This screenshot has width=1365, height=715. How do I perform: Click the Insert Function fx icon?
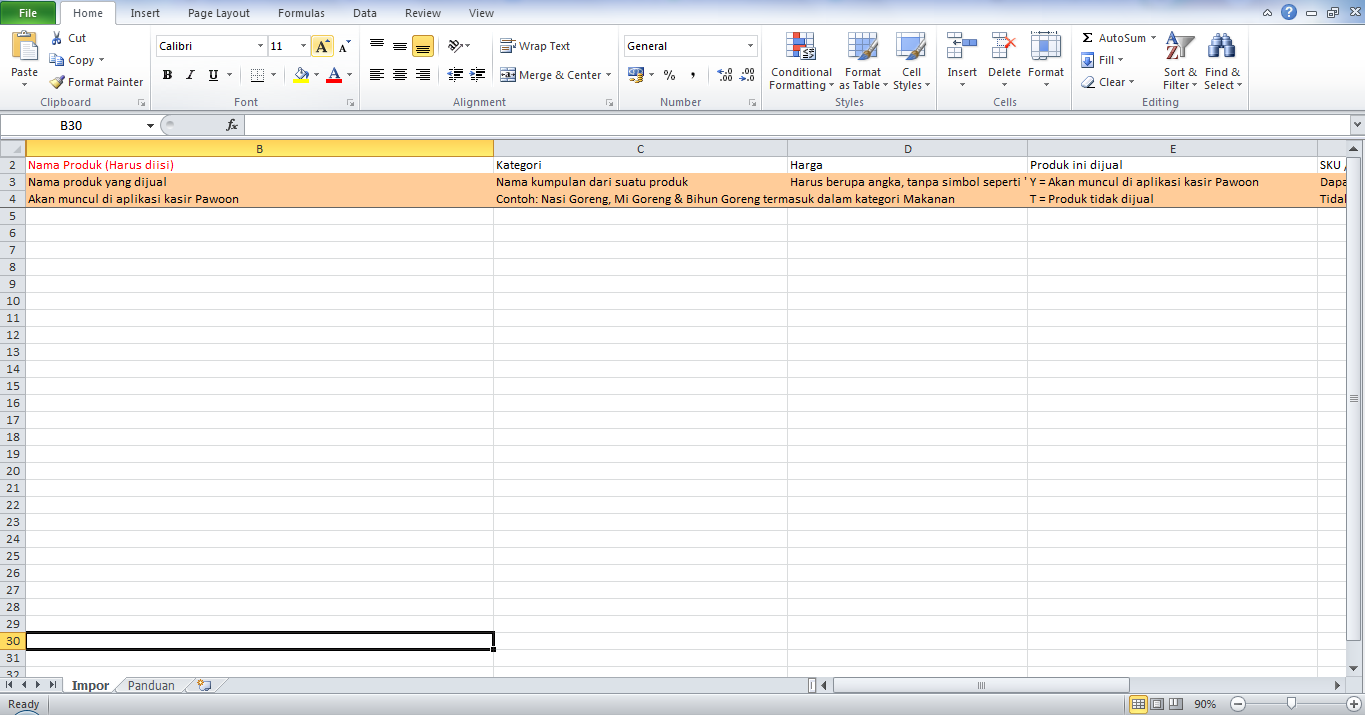point(232,125)
